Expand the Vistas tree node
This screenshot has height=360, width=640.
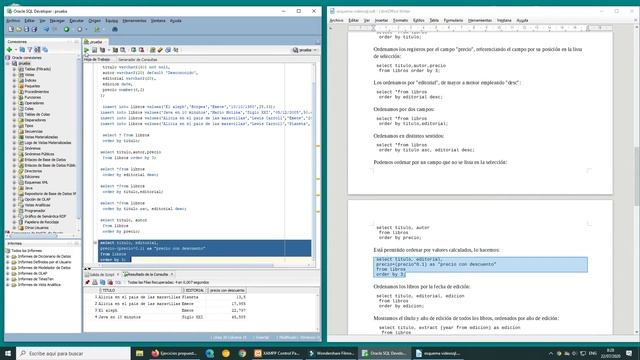14,75
